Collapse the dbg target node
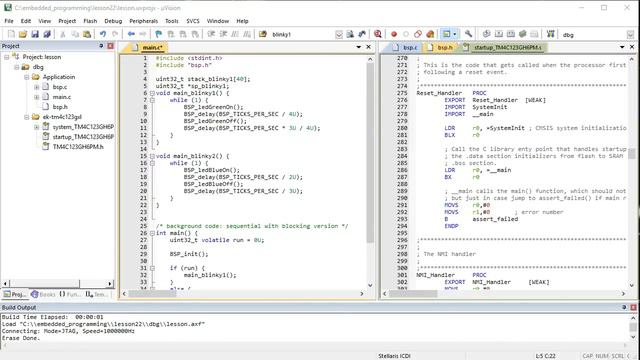640x360 pixels. point(17,67)
